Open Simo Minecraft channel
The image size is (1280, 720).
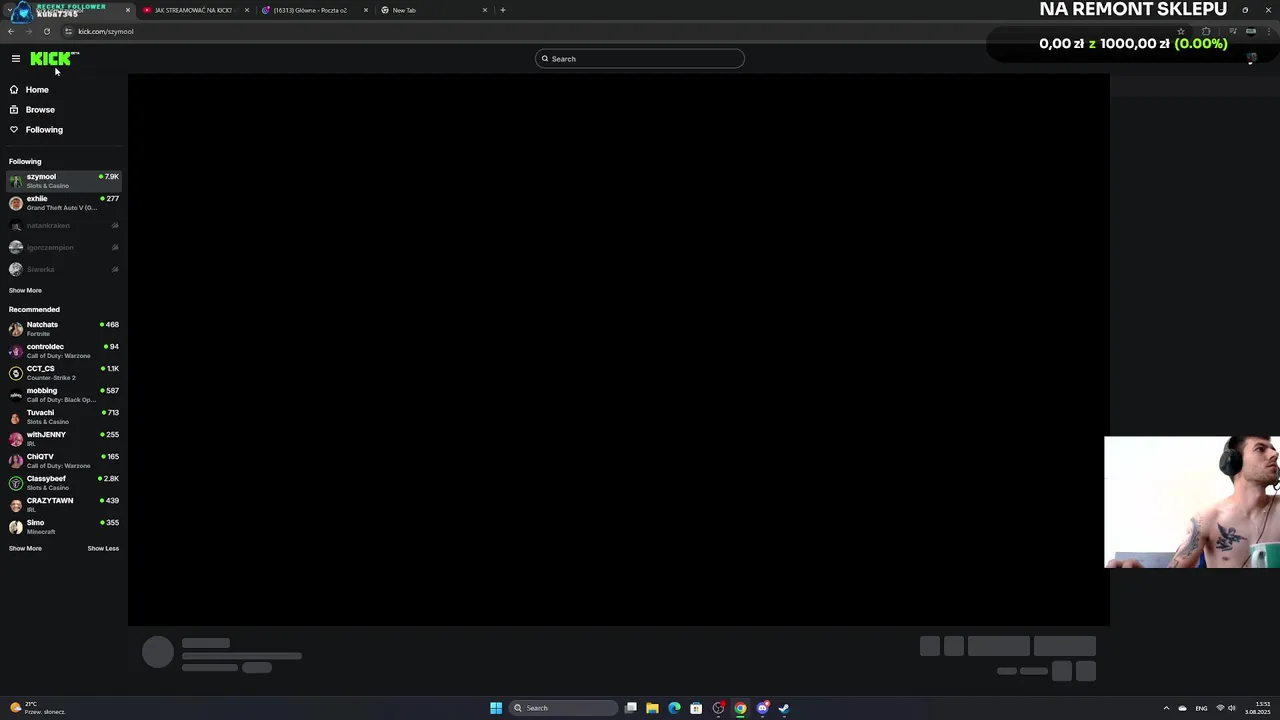64,527
